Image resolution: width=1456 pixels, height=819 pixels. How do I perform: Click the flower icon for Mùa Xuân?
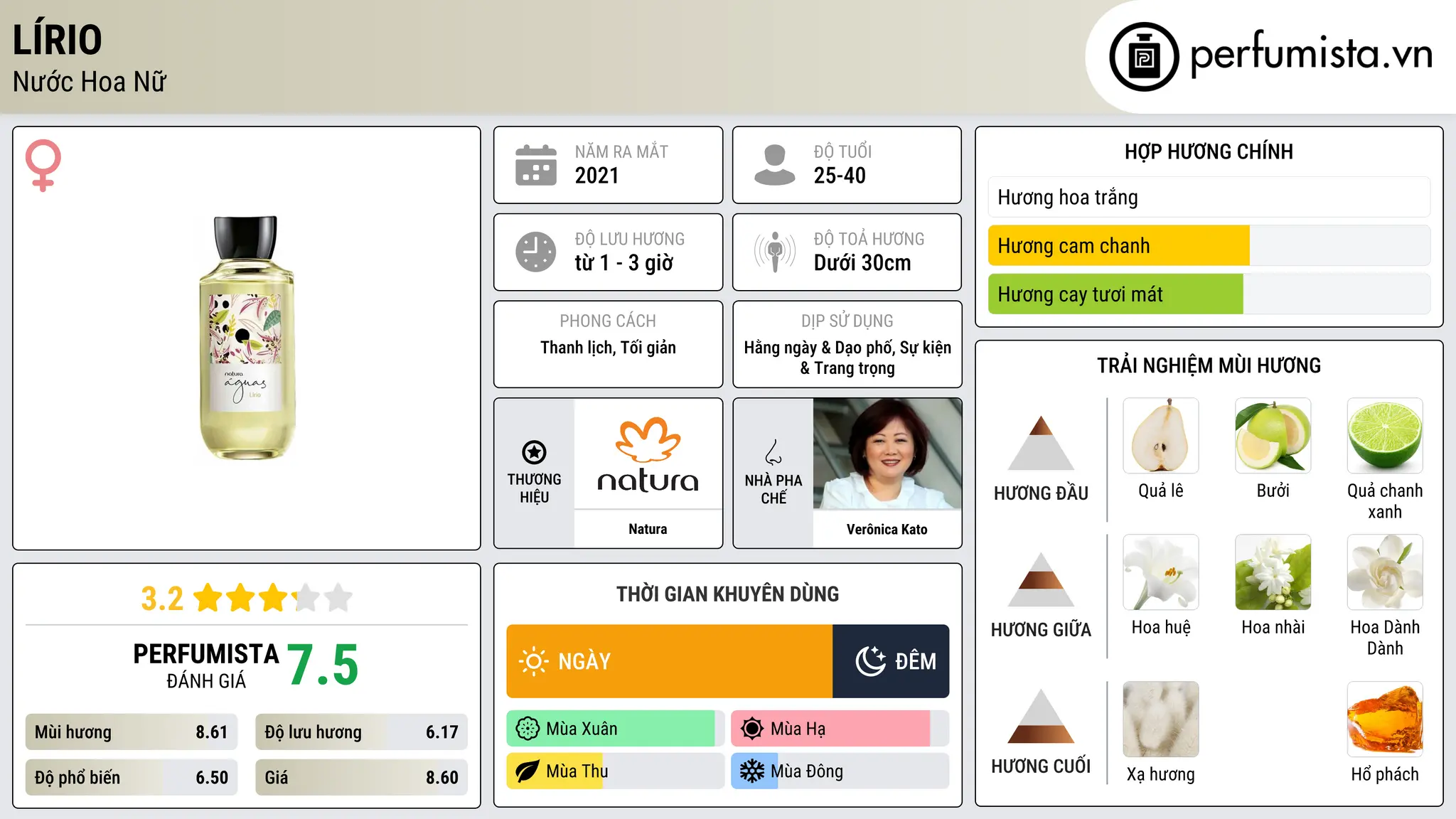pos(528,729)
